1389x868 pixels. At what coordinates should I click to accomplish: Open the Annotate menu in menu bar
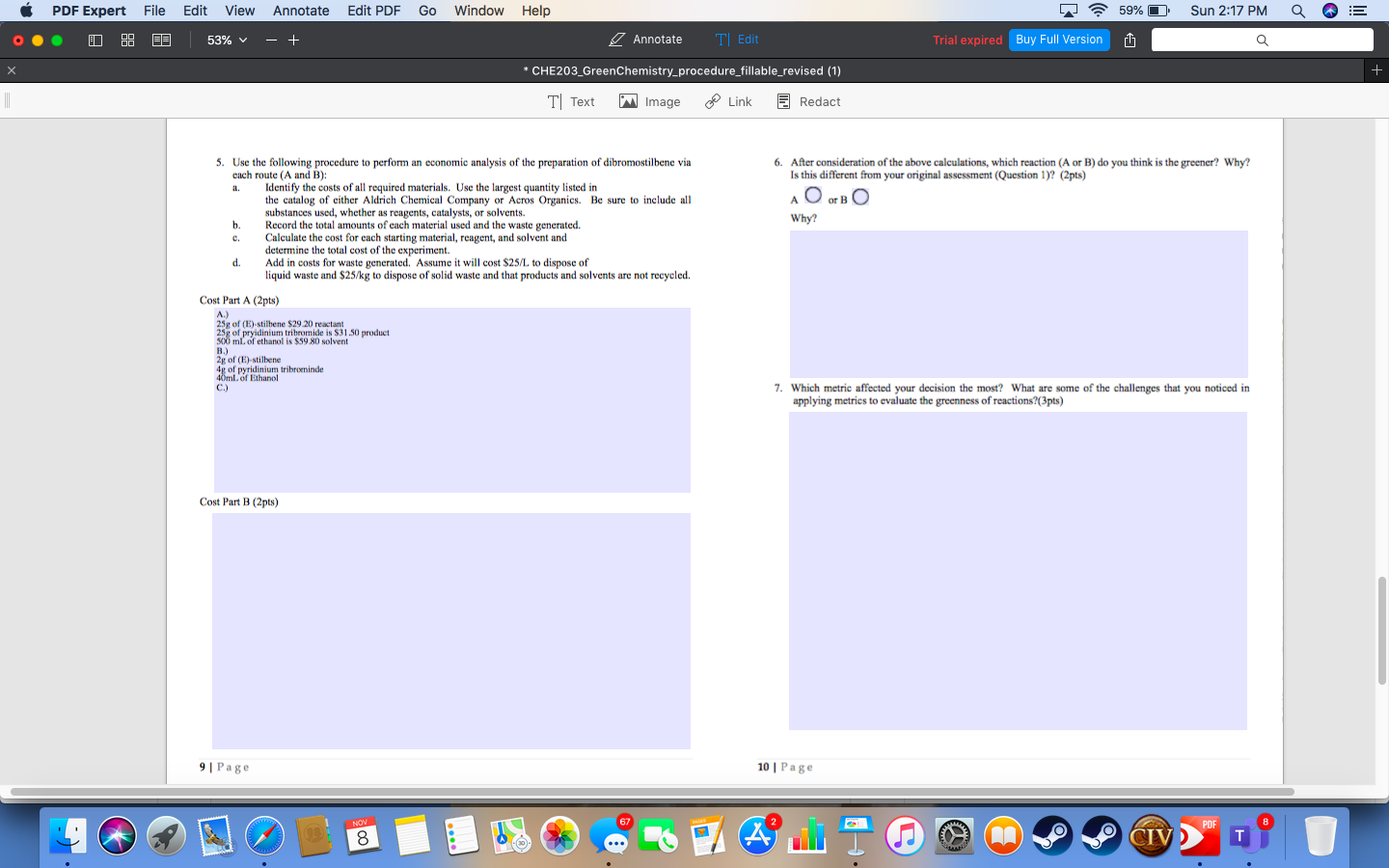click(301, 11)
